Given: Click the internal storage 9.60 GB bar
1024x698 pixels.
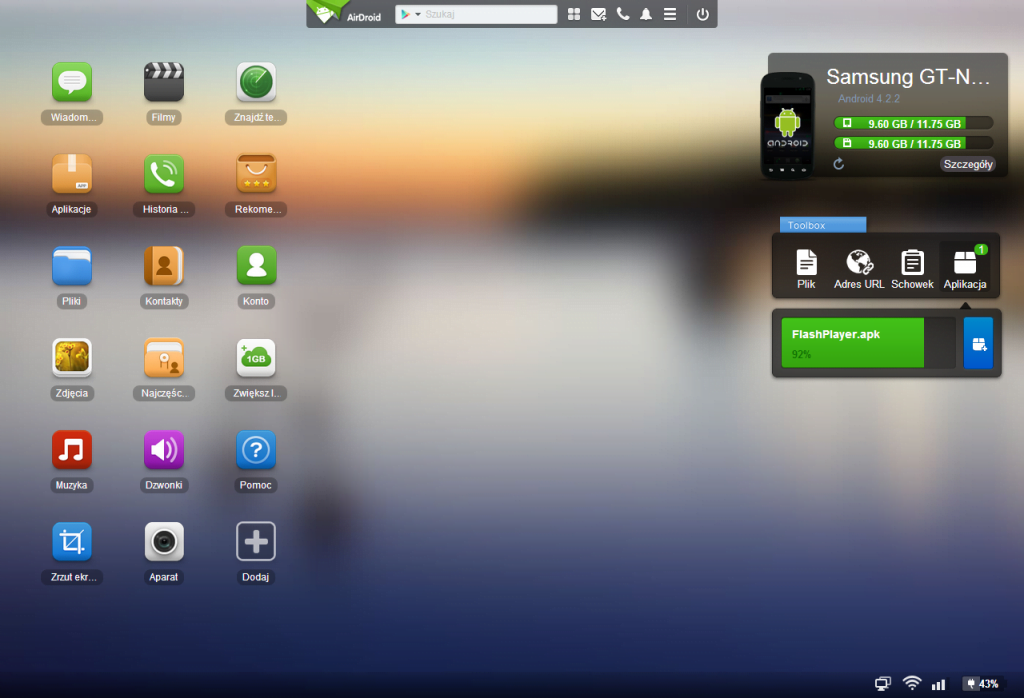Looking at the screenshot, I should click(914, 123).
